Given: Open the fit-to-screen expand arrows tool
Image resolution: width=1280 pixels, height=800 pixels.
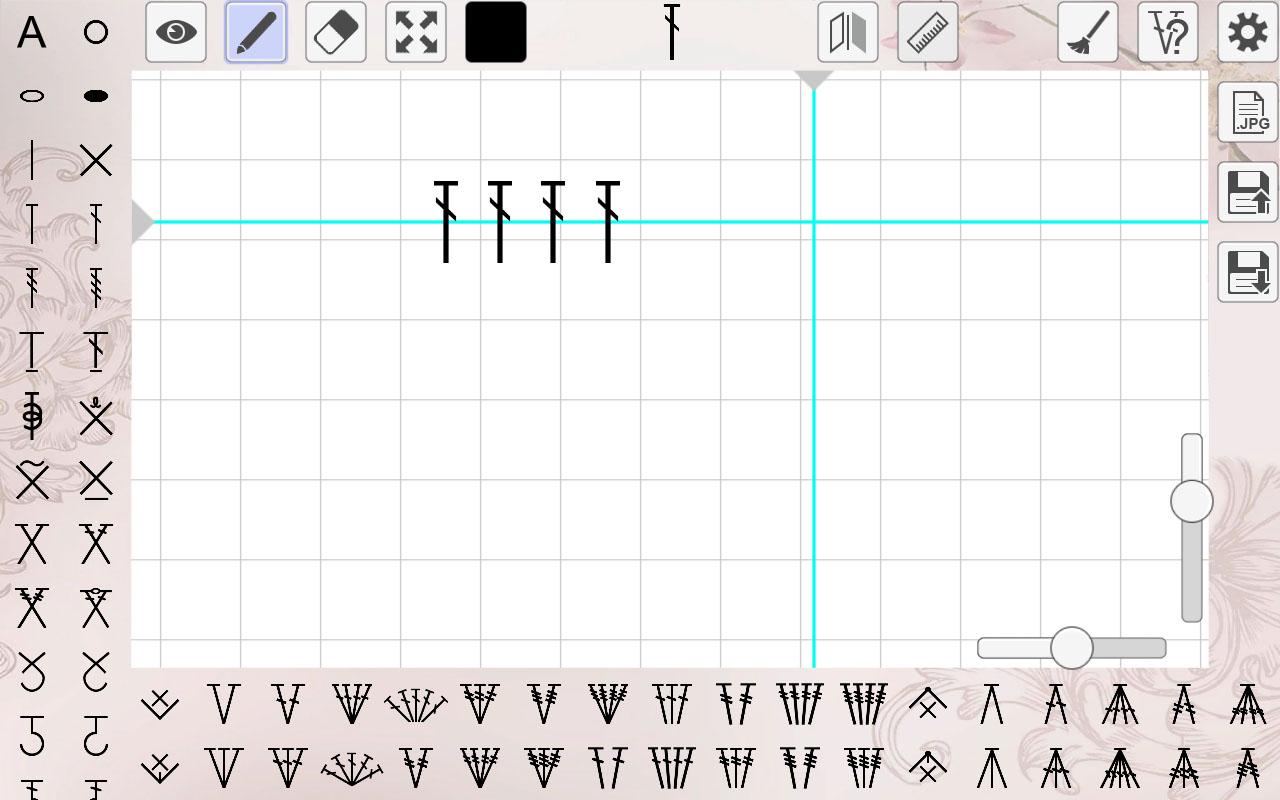Looking at the screenshot, I should 416,32.
